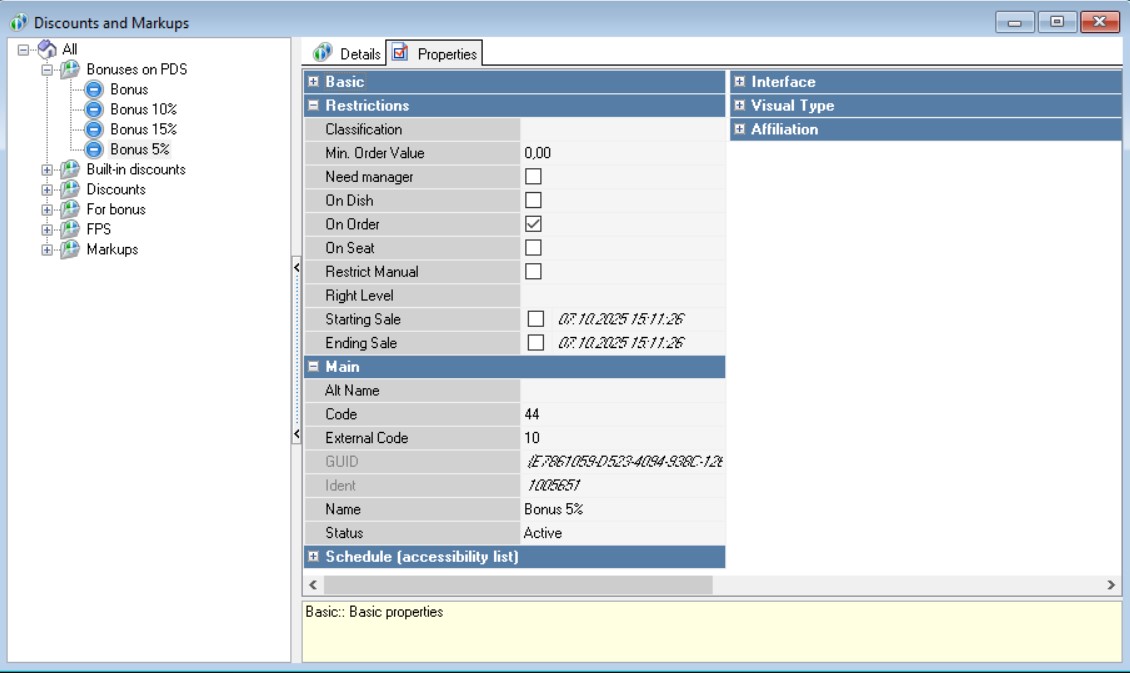The image size is (1130, 673).
Task: Tick the Starting Sale checkbox
Action: tap(536, 319)
